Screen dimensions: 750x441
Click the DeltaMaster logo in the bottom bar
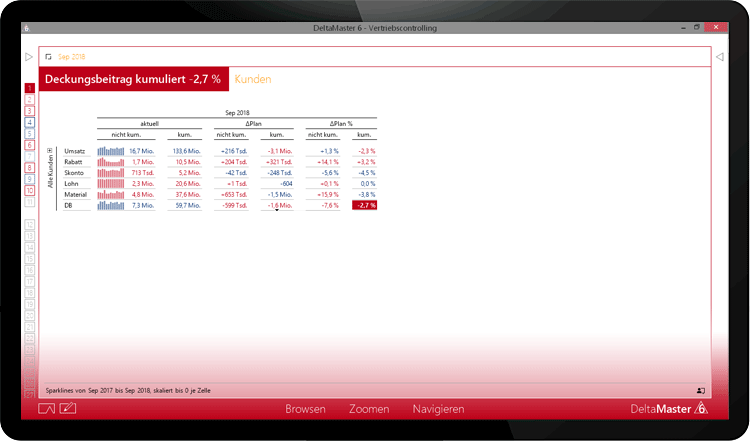click(669, 409)
